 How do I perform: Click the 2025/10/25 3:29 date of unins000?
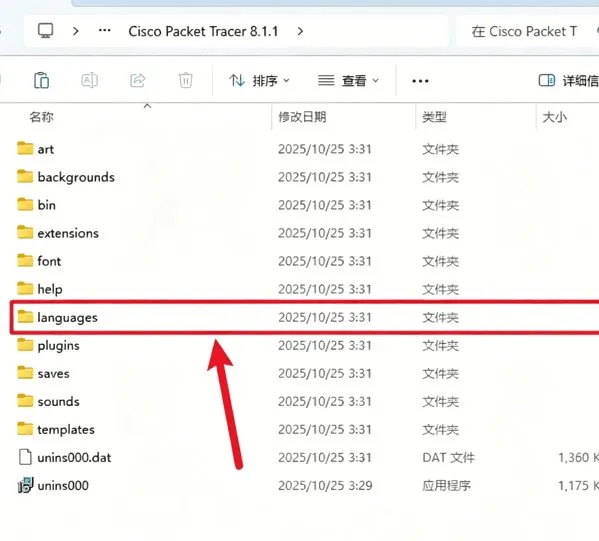coord(325,486)
